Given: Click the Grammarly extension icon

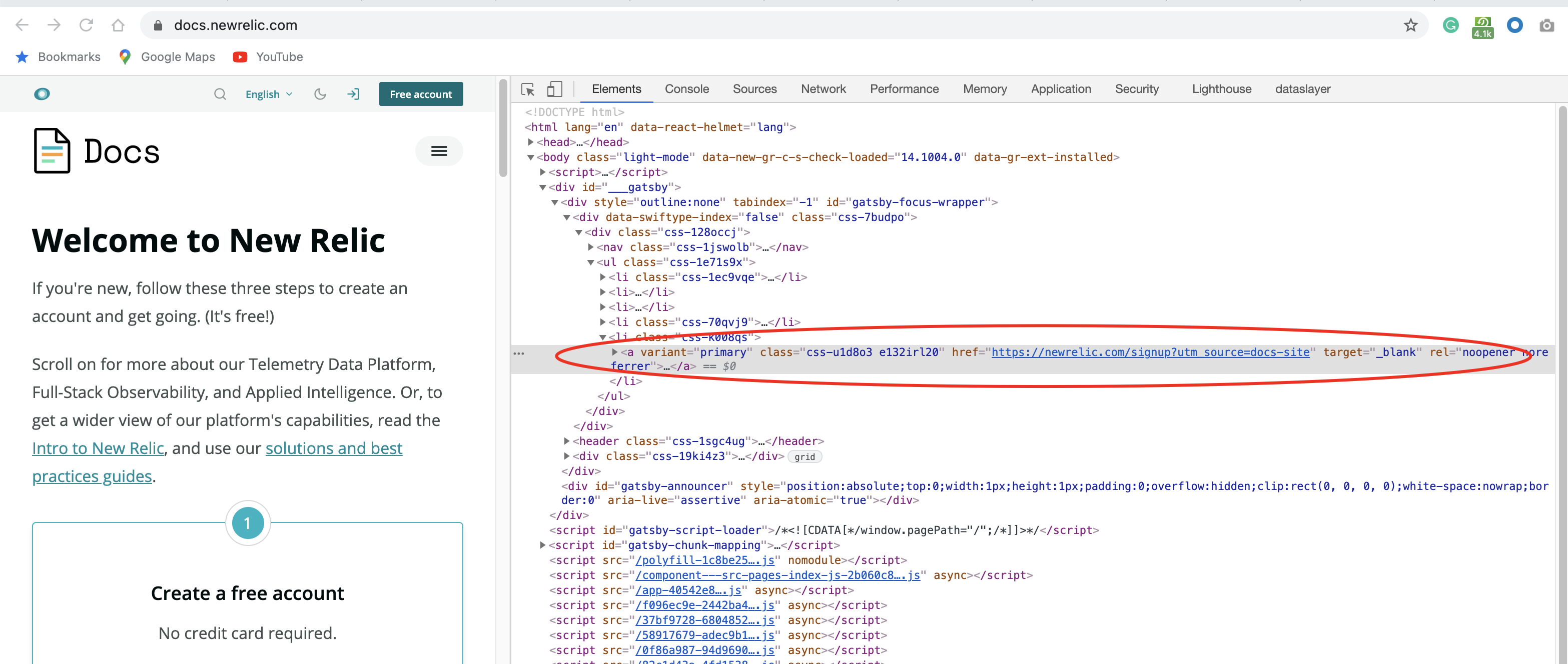Looking at the screenshot, I should pyautogui.click(x=1450, y=25).
